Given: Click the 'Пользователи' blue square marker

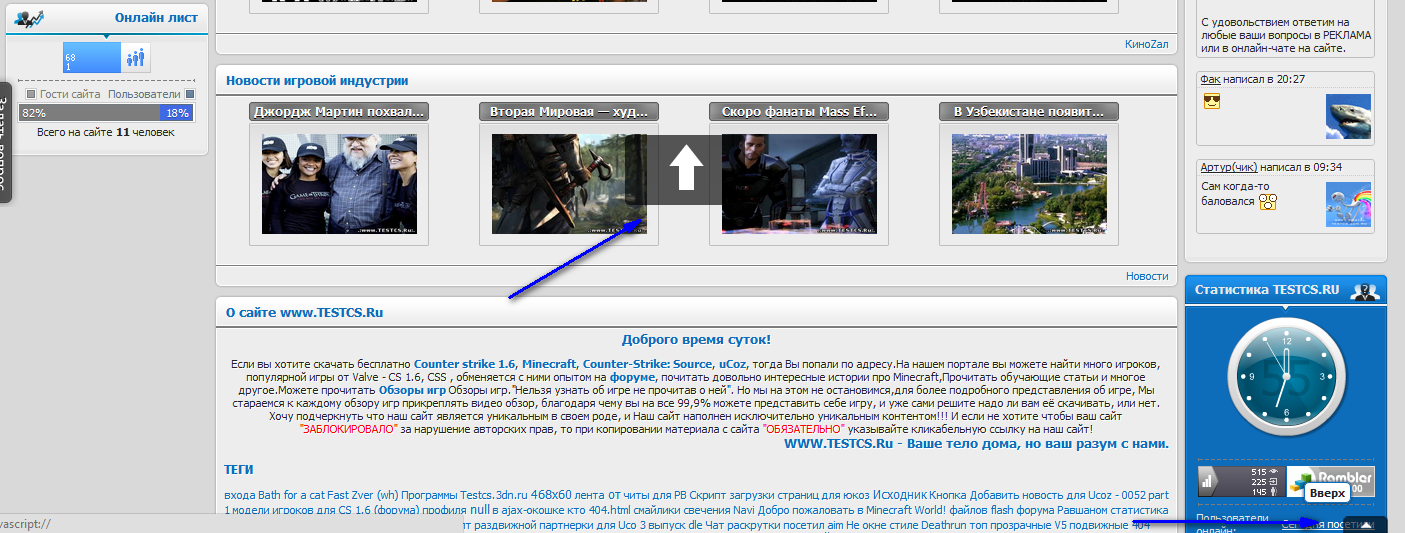Looking at the screenshot, I should [x=190, y=94].
